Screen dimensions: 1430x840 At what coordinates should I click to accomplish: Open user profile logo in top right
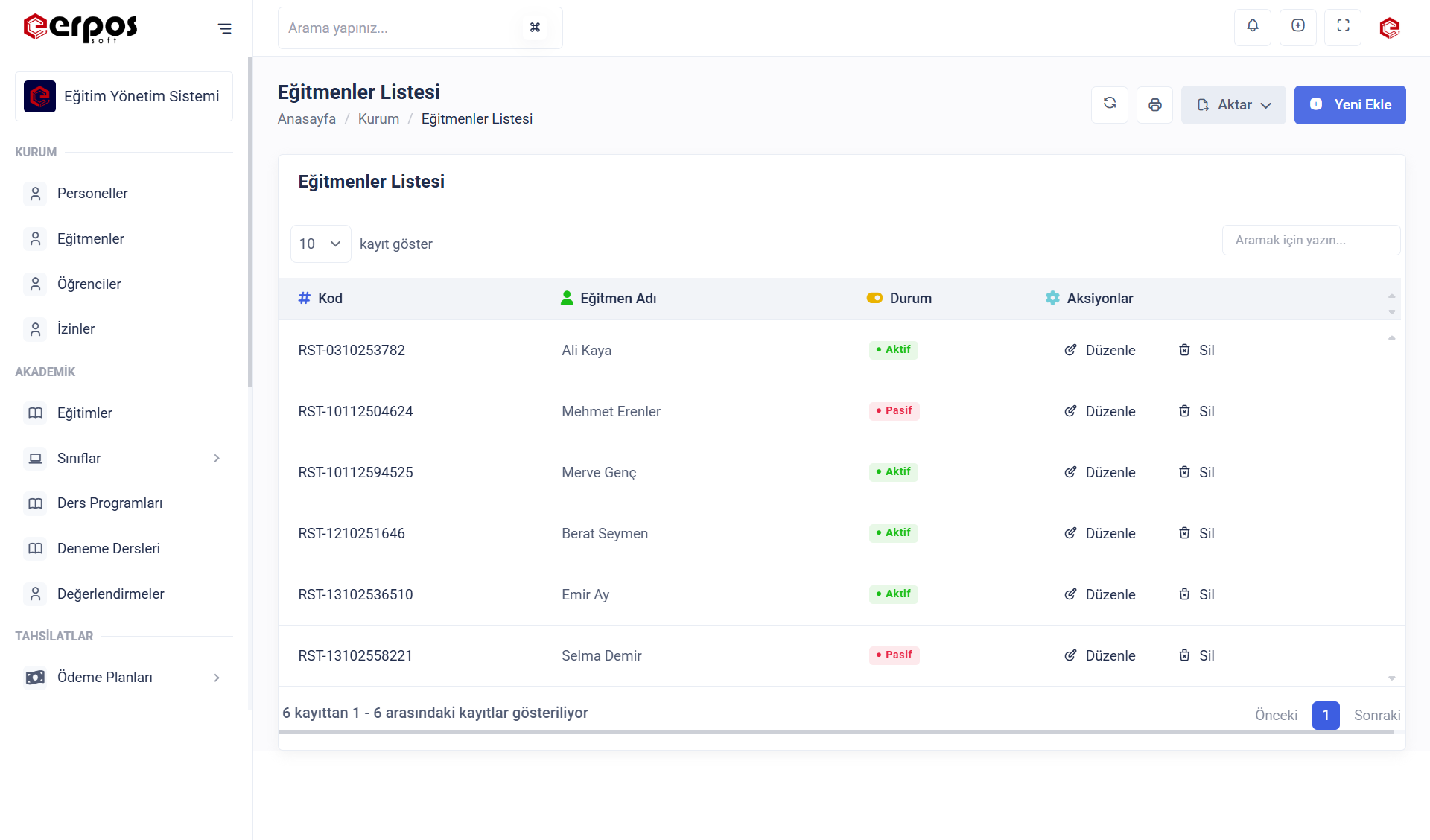(x=1389, y=28)
